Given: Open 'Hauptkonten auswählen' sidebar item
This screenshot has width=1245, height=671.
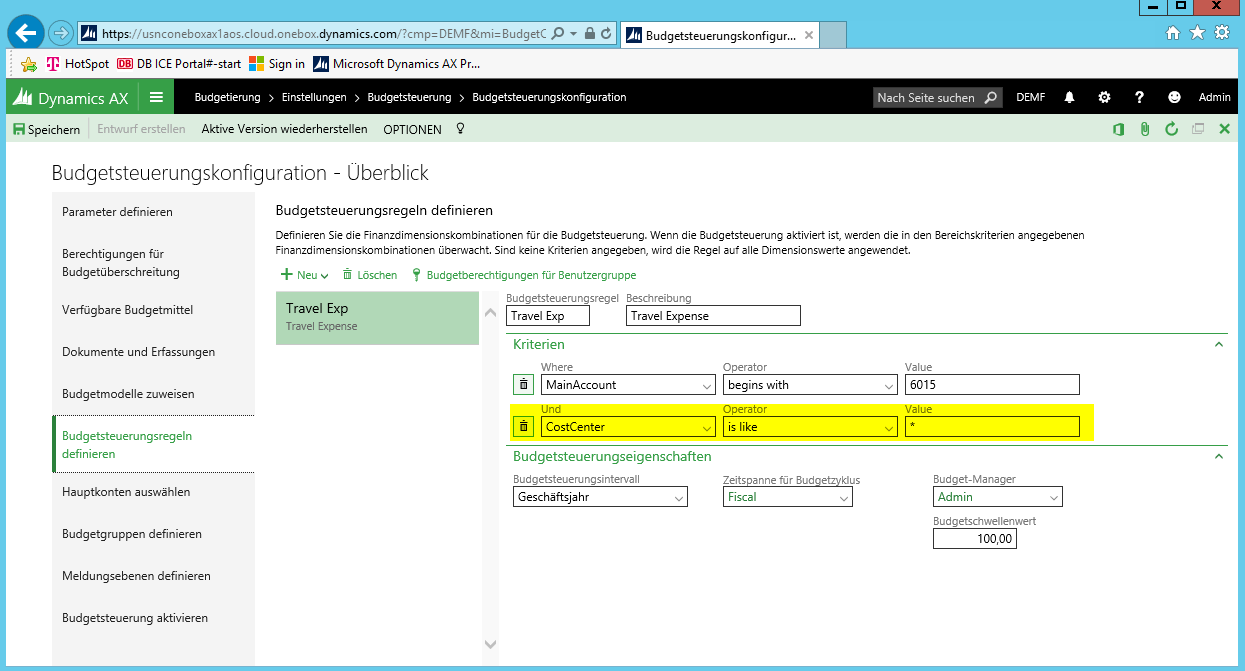Looking at the screenshot, I should [126, 492].
